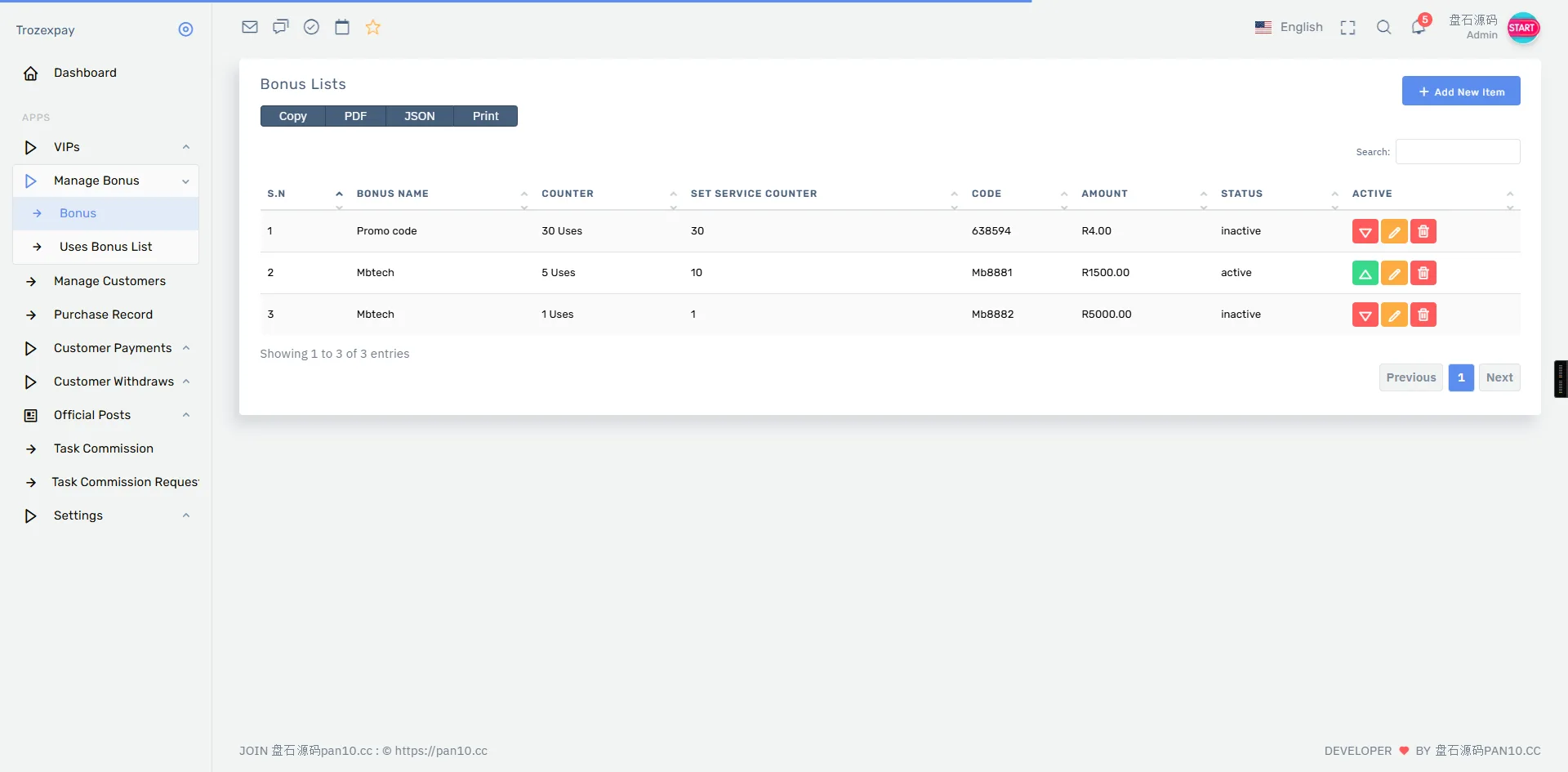Sort table by Bonus Name column
Screen dimensions: 1568x772
(x=442, y=194)
